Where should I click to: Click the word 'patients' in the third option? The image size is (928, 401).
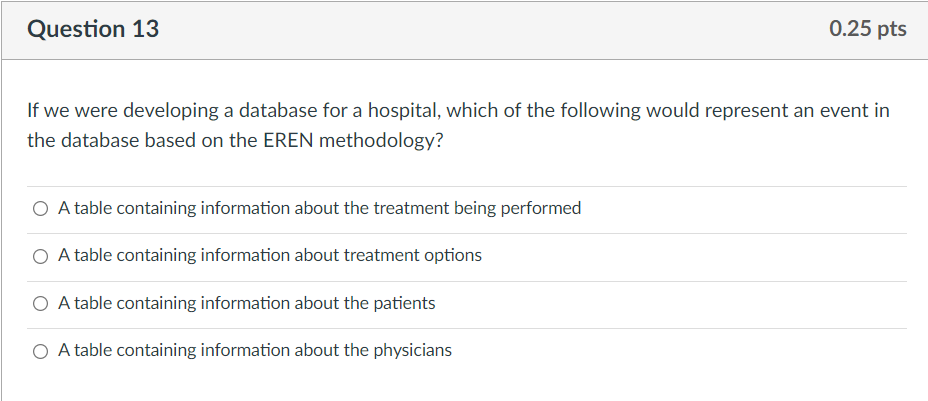[x=404, y=303]
